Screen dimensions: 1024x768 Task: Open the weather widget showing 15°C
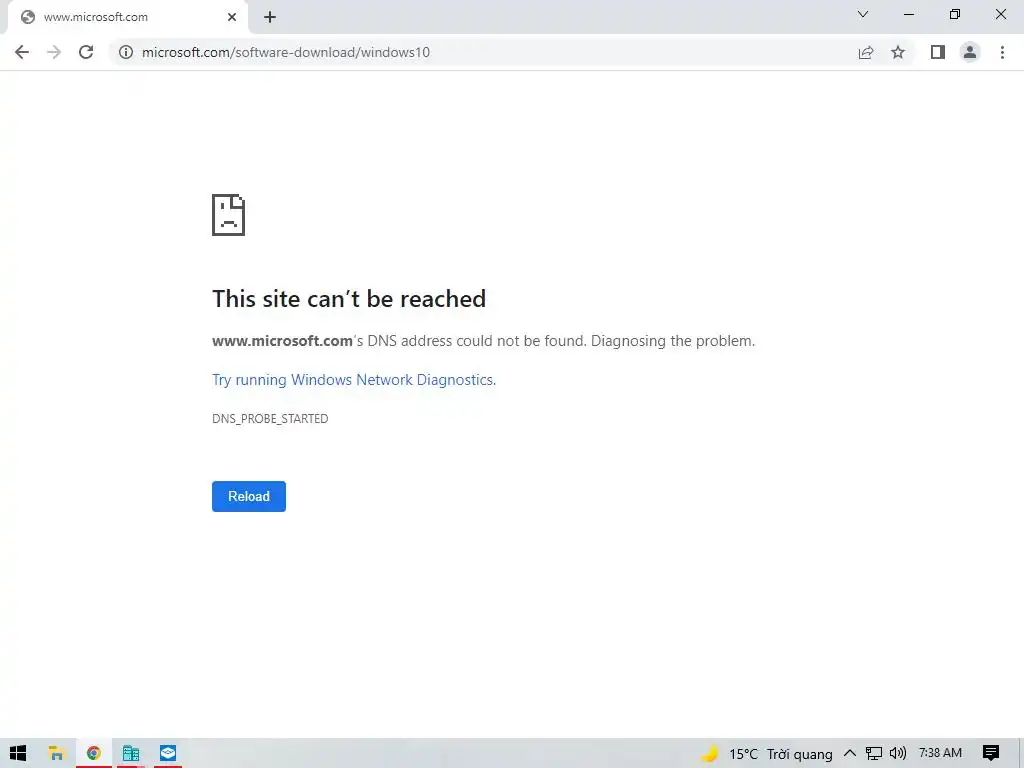766,754
